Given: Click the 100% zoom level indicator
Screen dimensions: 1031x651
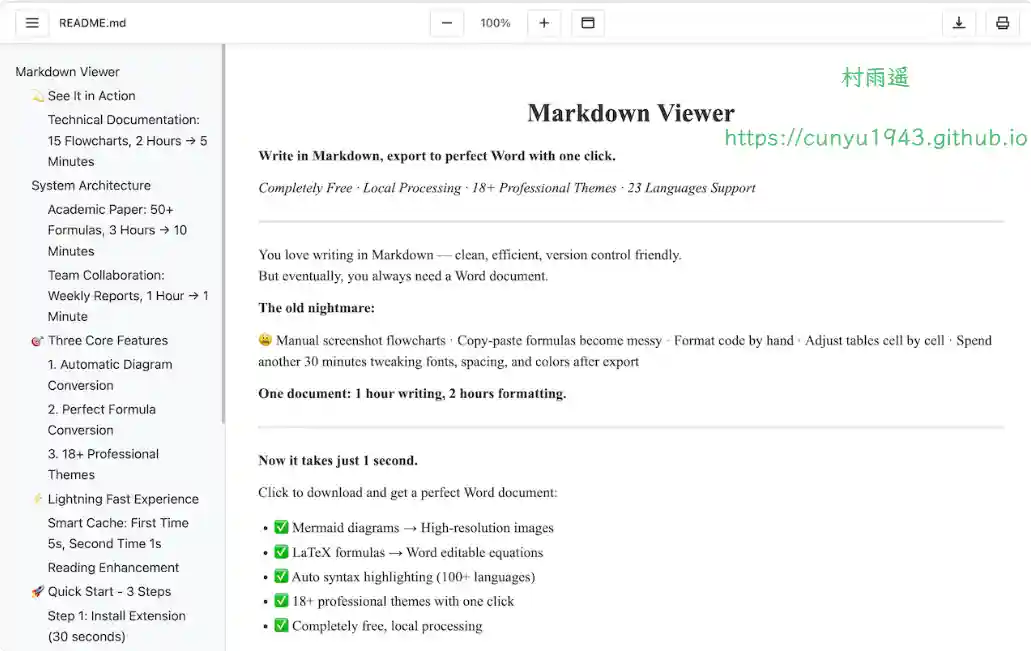Looking at the screenshot, I should tap(495, 23).
